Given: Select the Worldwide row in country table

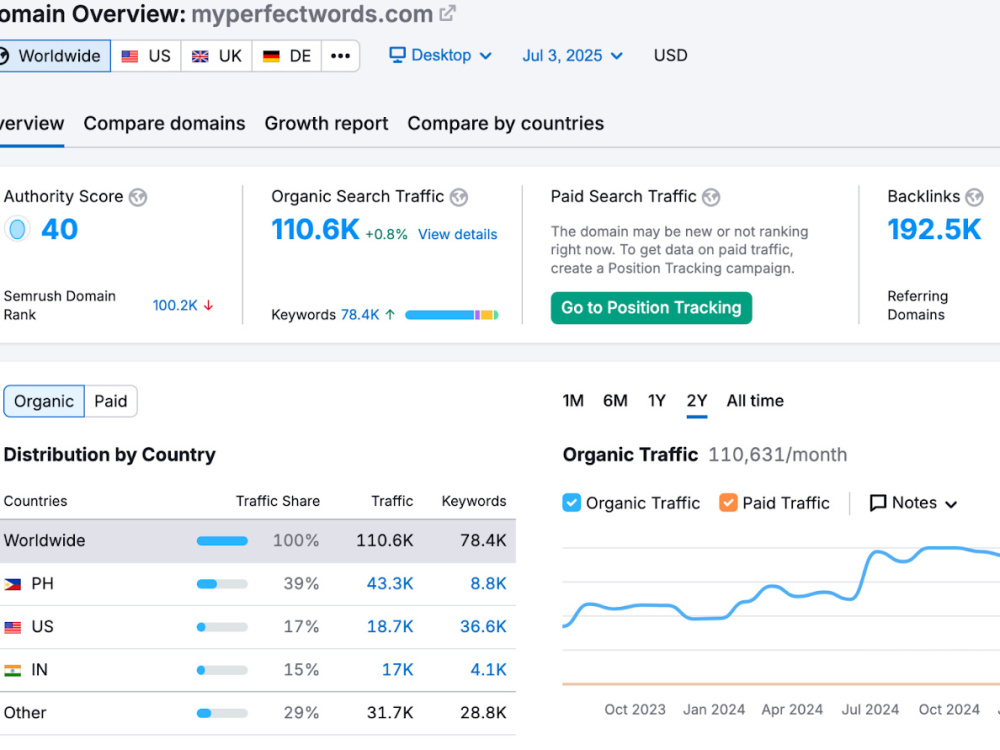Looking at the screenshot, I should 258,541.
